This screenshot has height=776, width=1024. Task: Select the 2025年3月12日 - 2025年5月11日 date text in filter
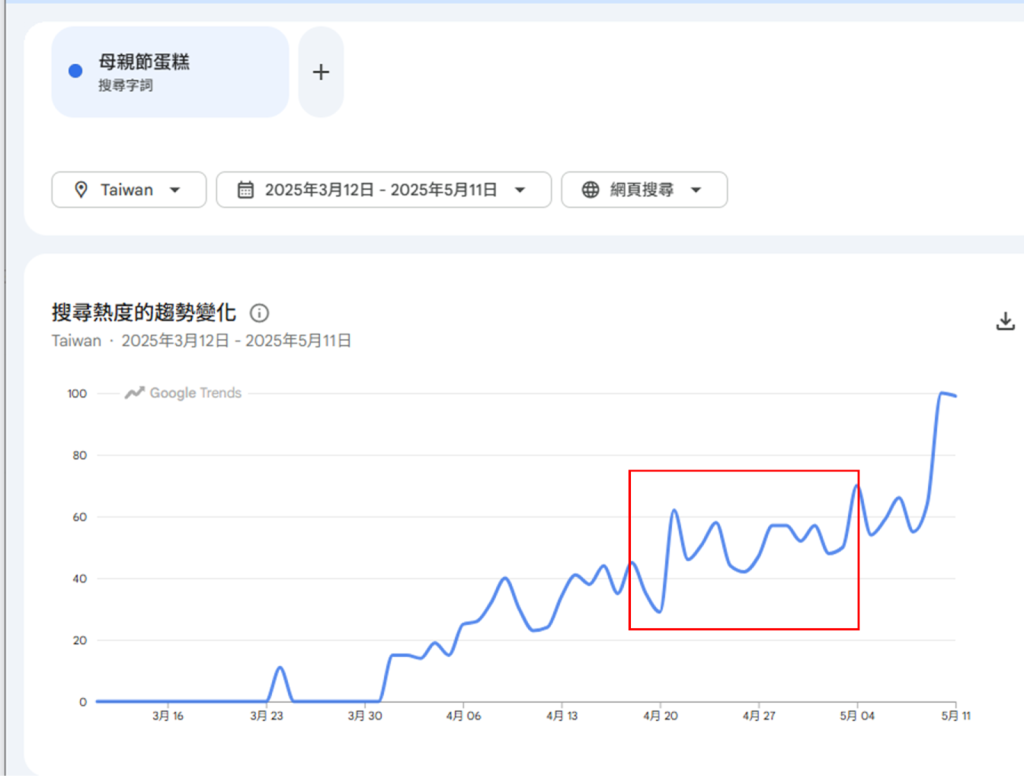click(381, 190)
